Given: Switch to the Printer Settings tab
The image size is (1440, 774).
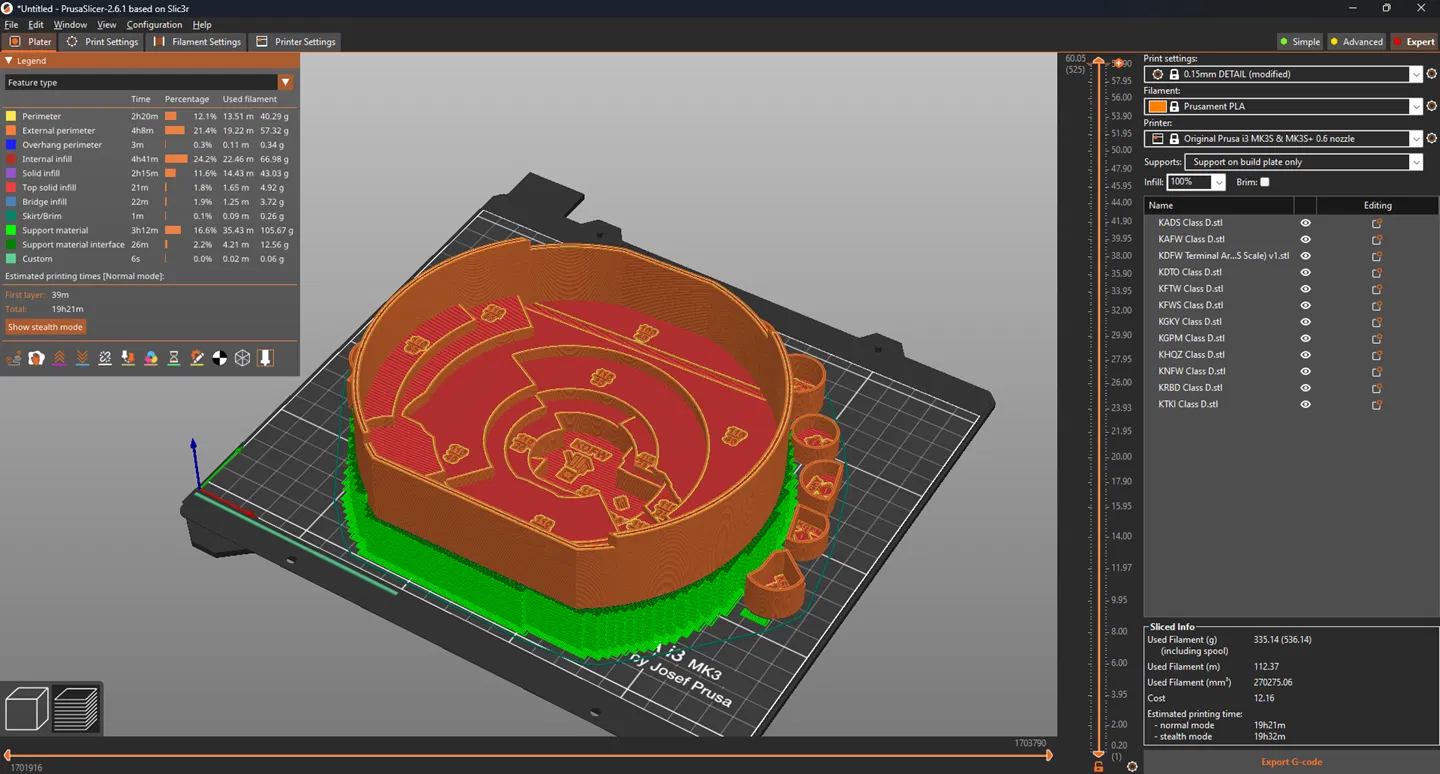Looking at the screenshot, I should click(x=296, y=42).
